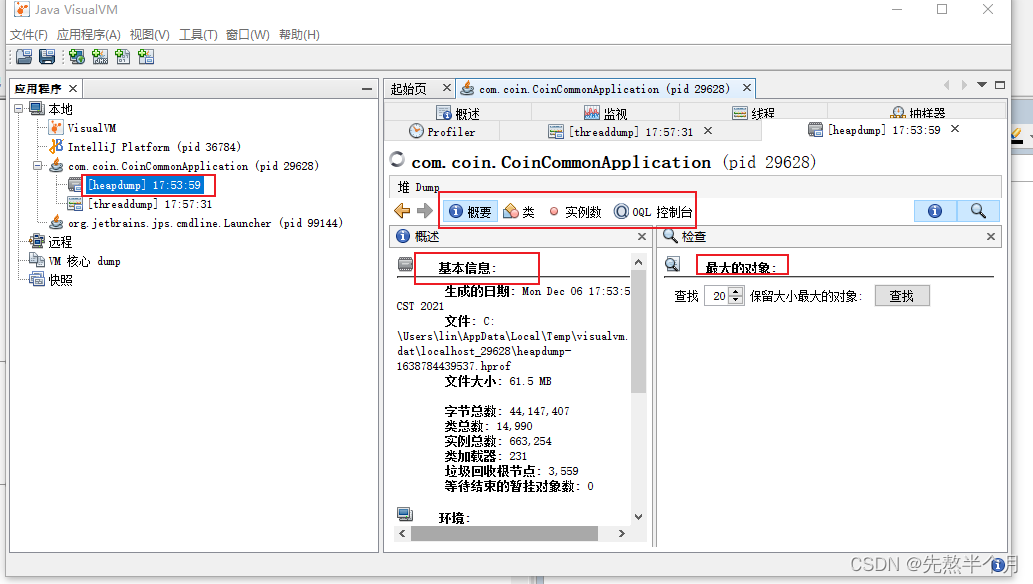The width and height of the screenshot is (1033, 584).
Task: Click the number field showing 20
Action: coord(717,296)
